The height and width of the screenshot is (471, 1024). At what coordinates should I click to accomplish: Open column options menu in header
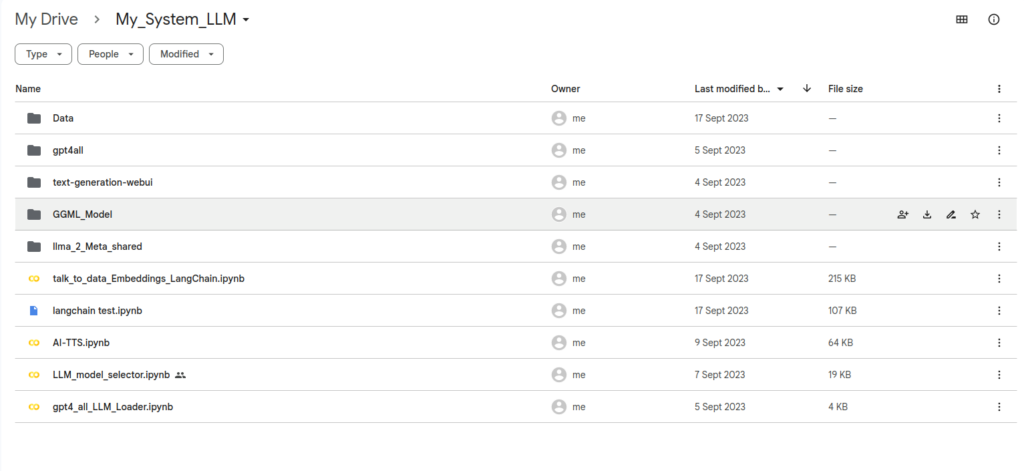coord(999,89)
